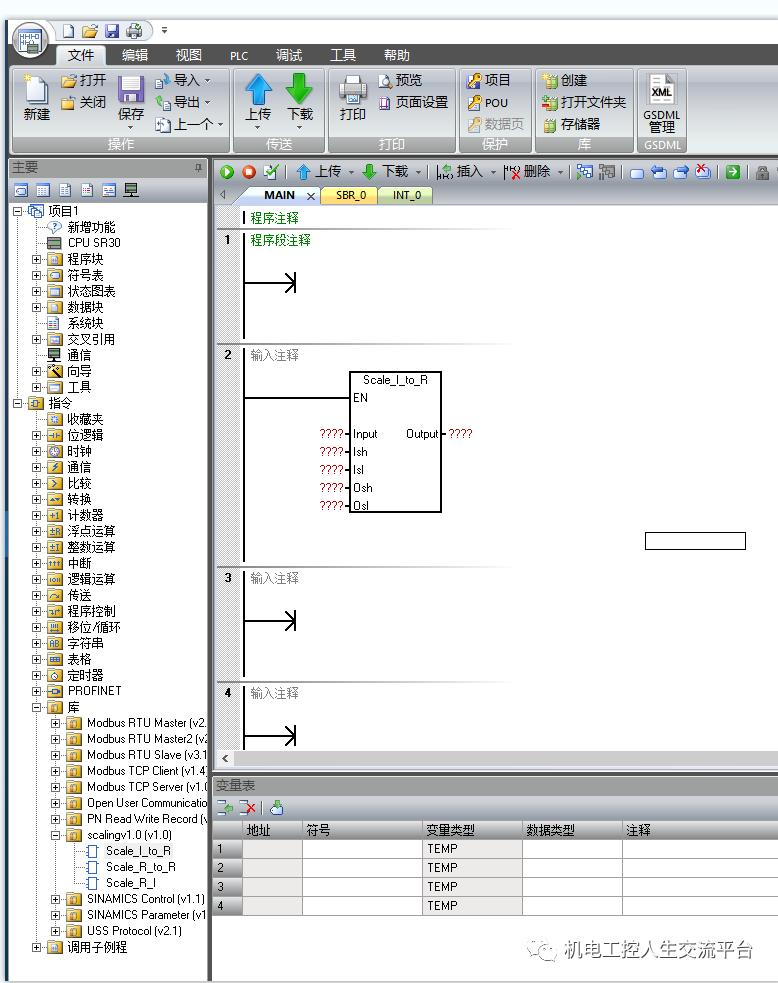Collapse the scalingv1.0 library node
This screenshot has width=778, height=983.
pos(56,835)
